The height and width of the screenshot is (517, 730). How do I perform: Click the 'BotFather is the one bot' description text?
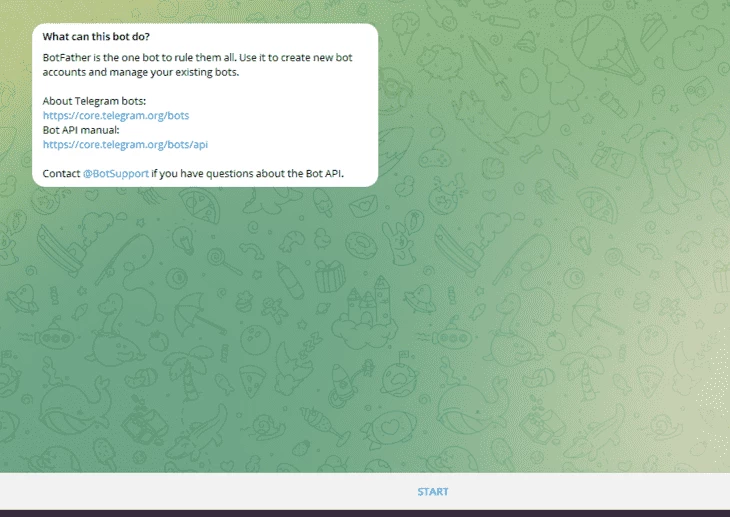(x=197, y=65)
